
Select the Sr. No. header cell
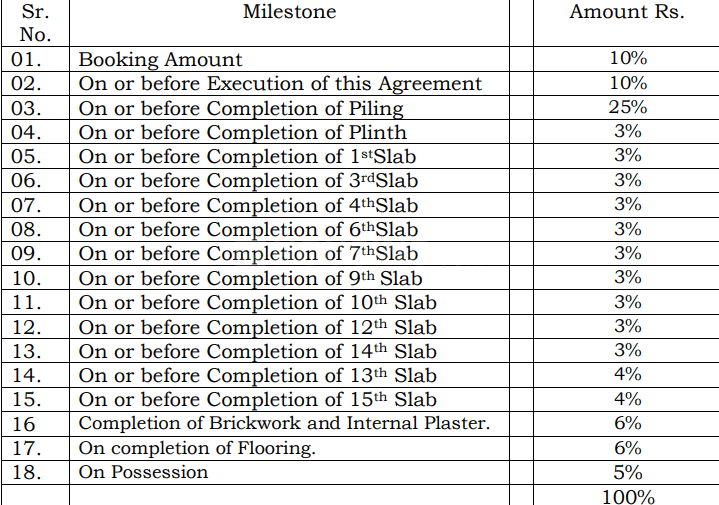pyautogui.click(x=35, y=23)
